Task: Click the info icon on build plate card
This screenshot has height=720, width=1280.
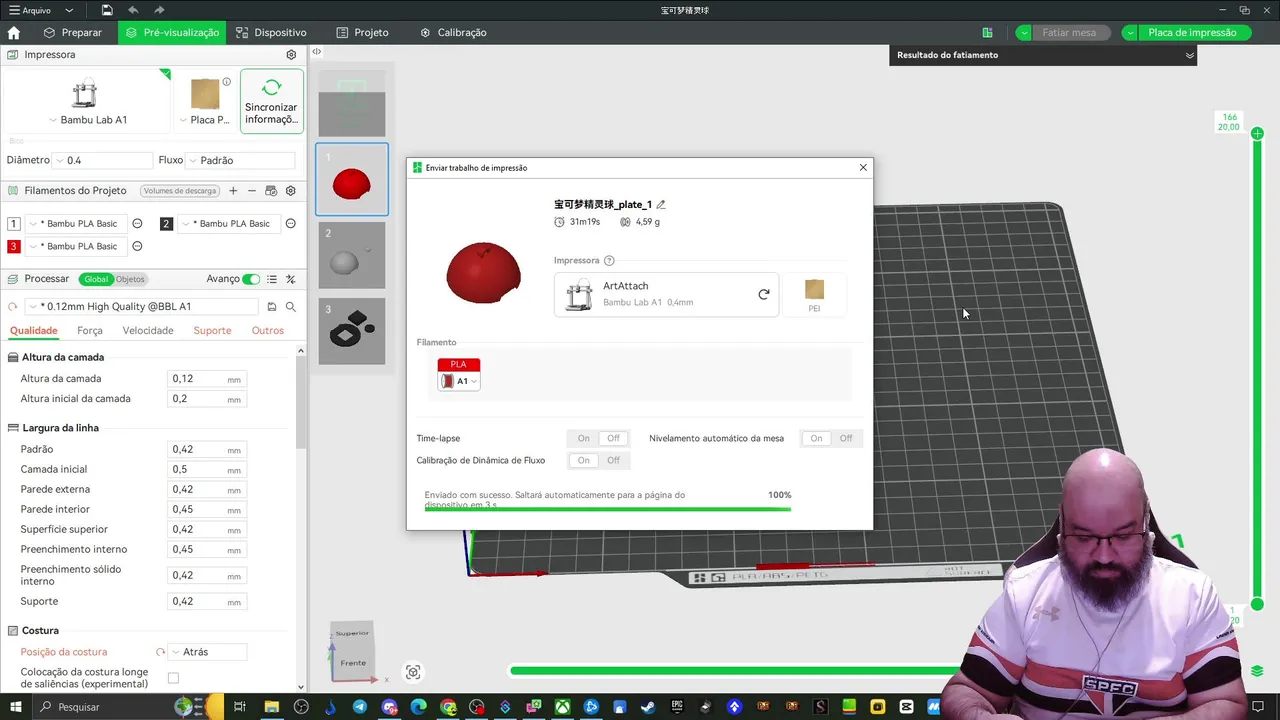Action: [x=227, y=82]
